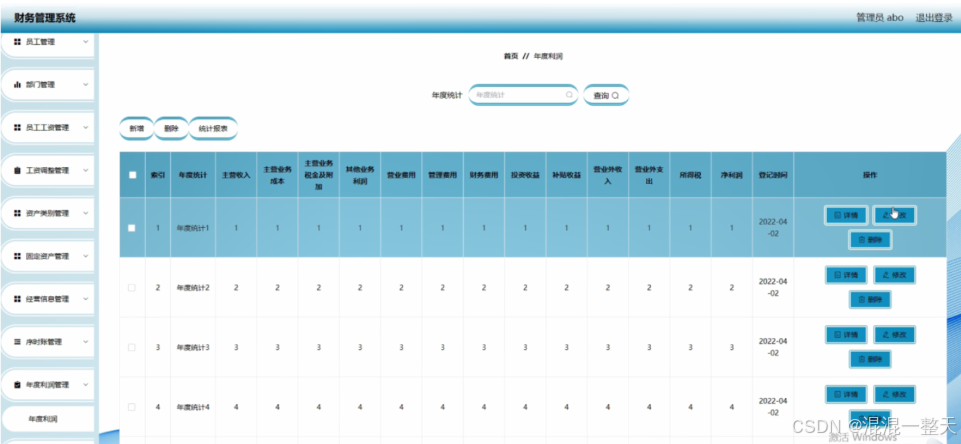Click the 财务费用 column header
The image size is (961, 444).
pos(484,175)
